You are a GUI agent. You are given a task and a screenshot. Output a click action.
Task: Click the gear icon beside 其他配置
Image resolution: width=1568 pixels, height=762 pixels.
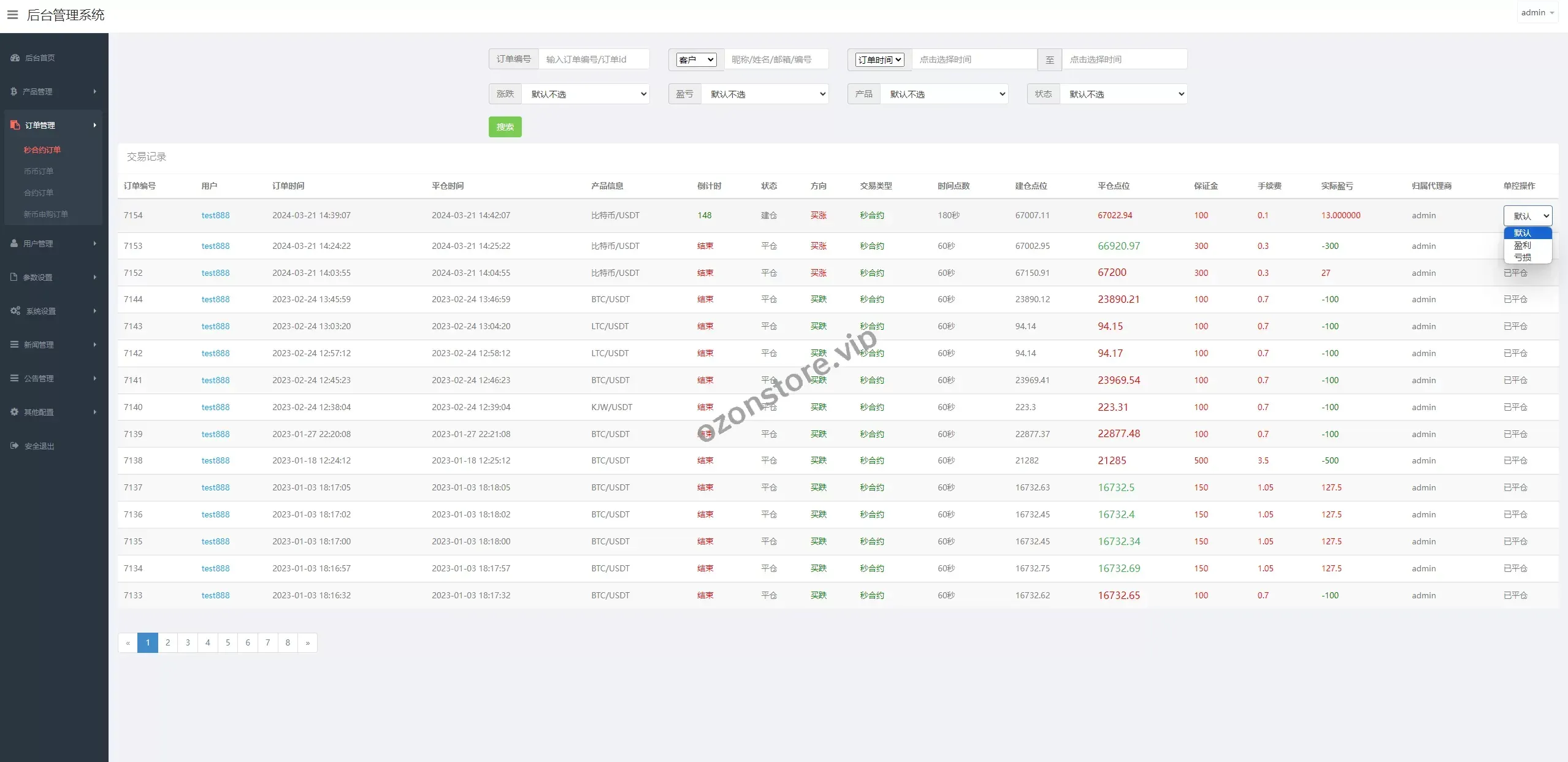[14, 412]
